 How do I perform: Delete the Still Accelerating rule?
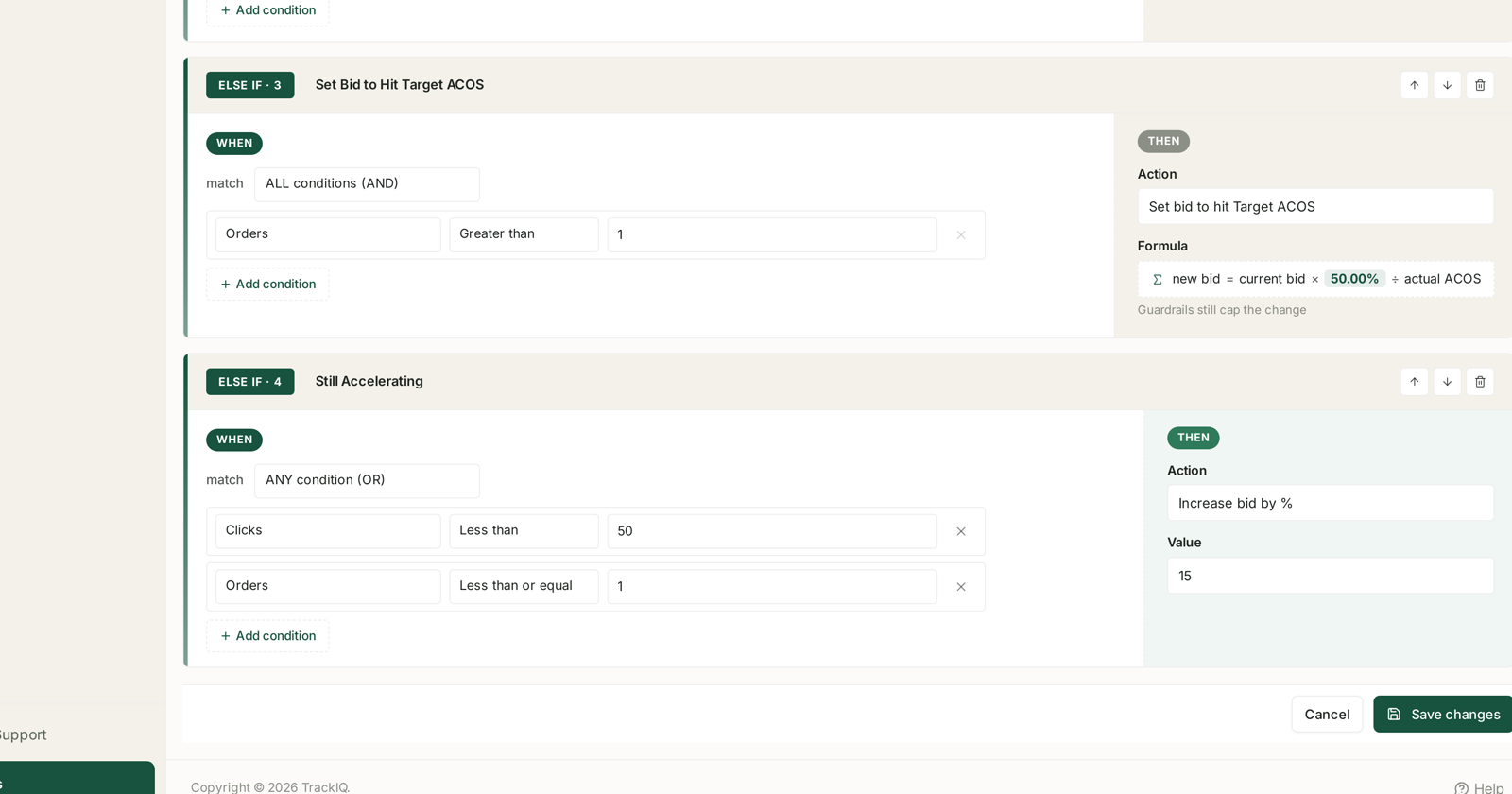click(x=1480, y=382)
